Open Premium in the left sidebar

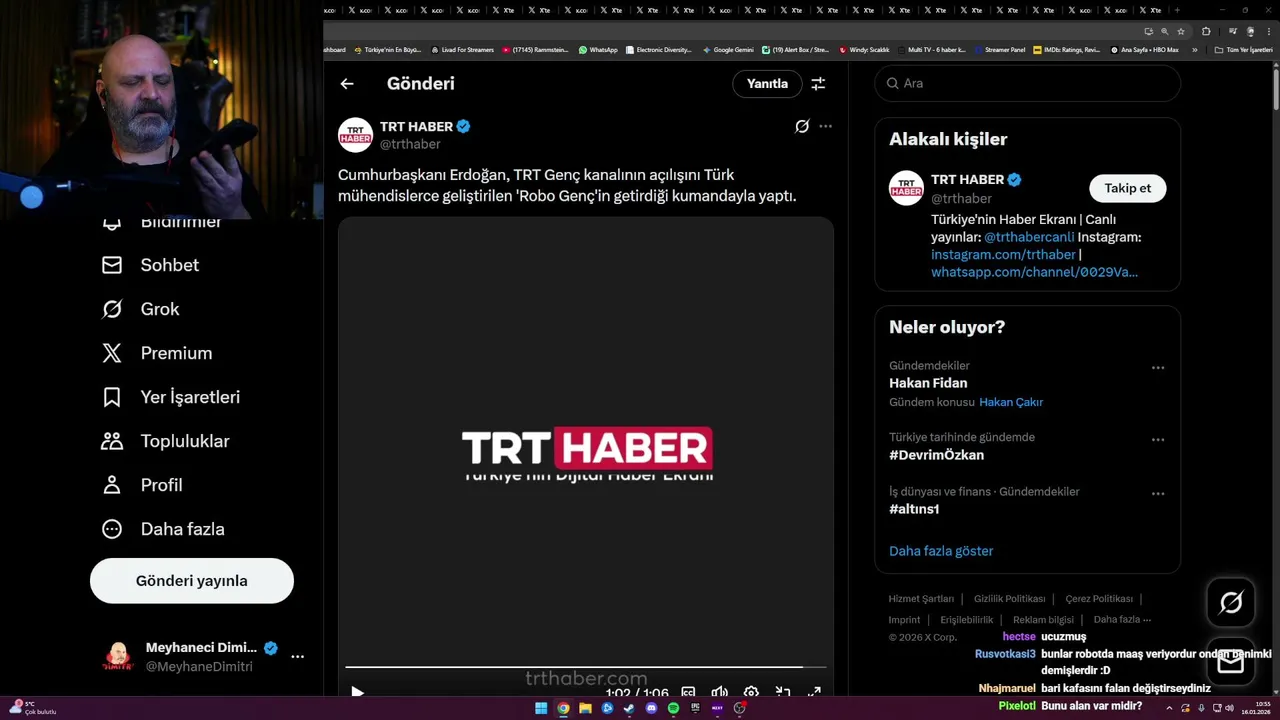[x=156, y=353]
